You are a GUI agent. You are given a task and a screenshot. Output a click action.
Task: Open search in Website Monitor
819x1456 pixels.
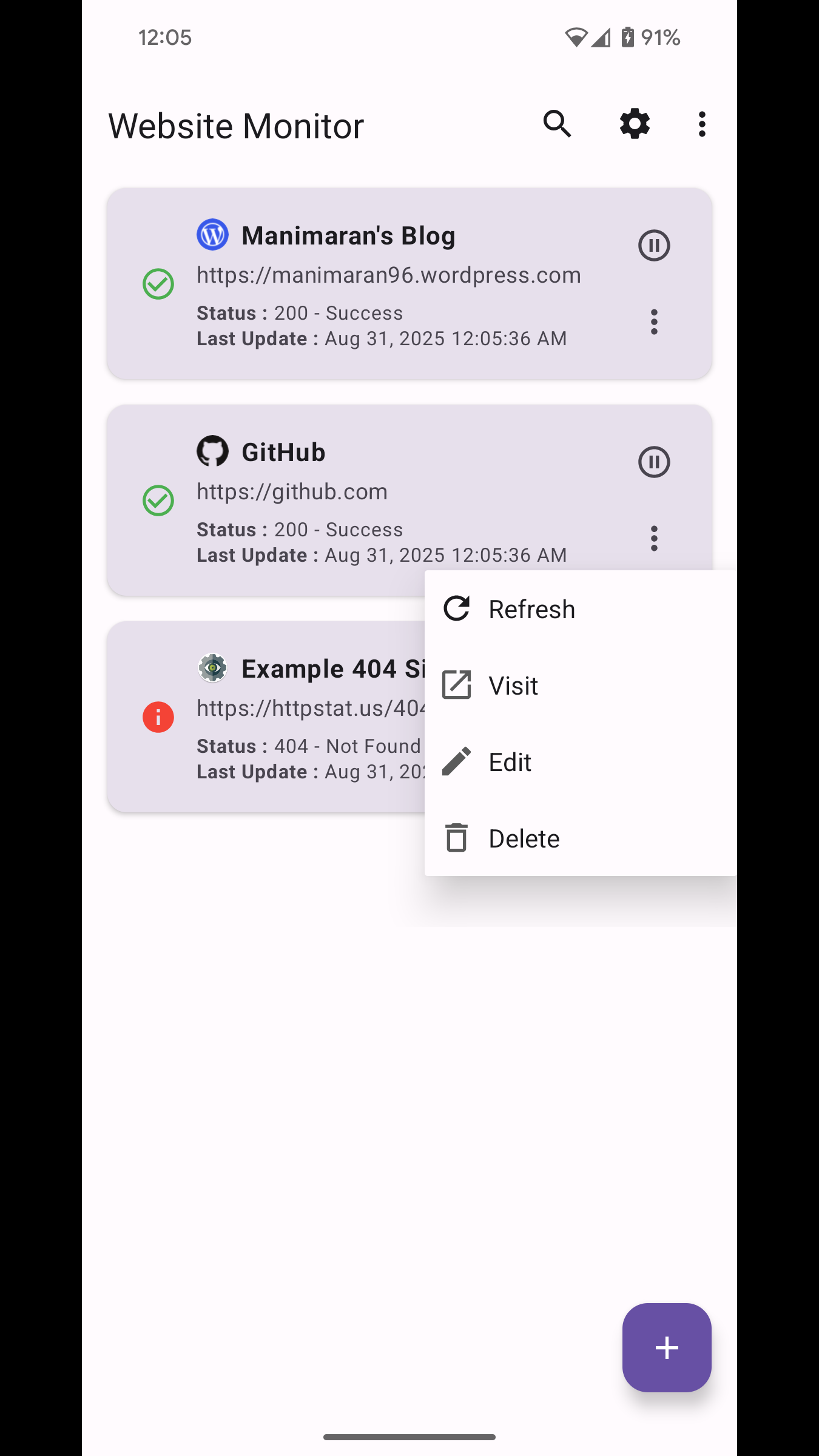(557, 124)
